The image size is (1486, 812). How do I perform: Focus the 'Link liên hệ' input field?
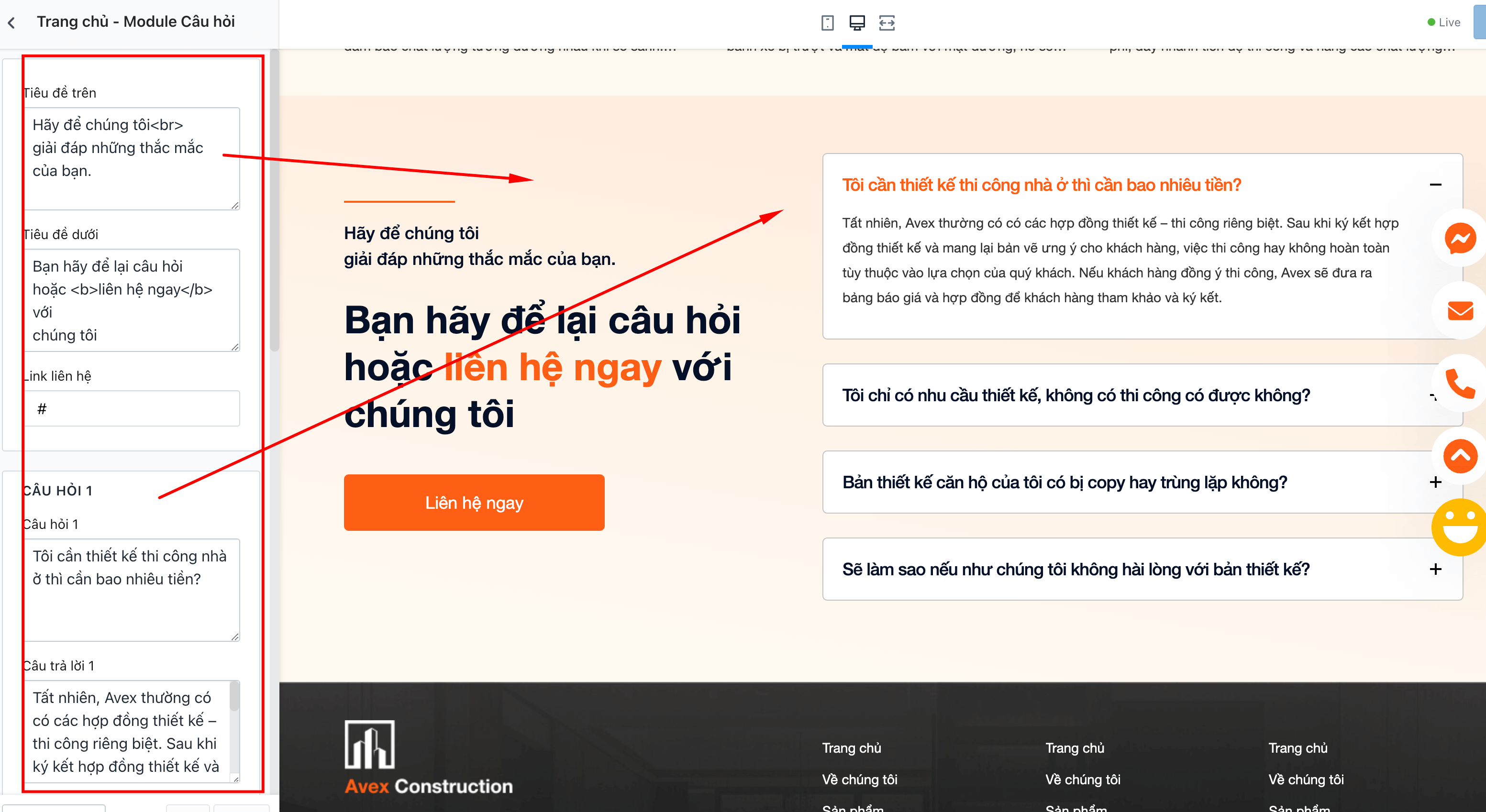(132, 408)
